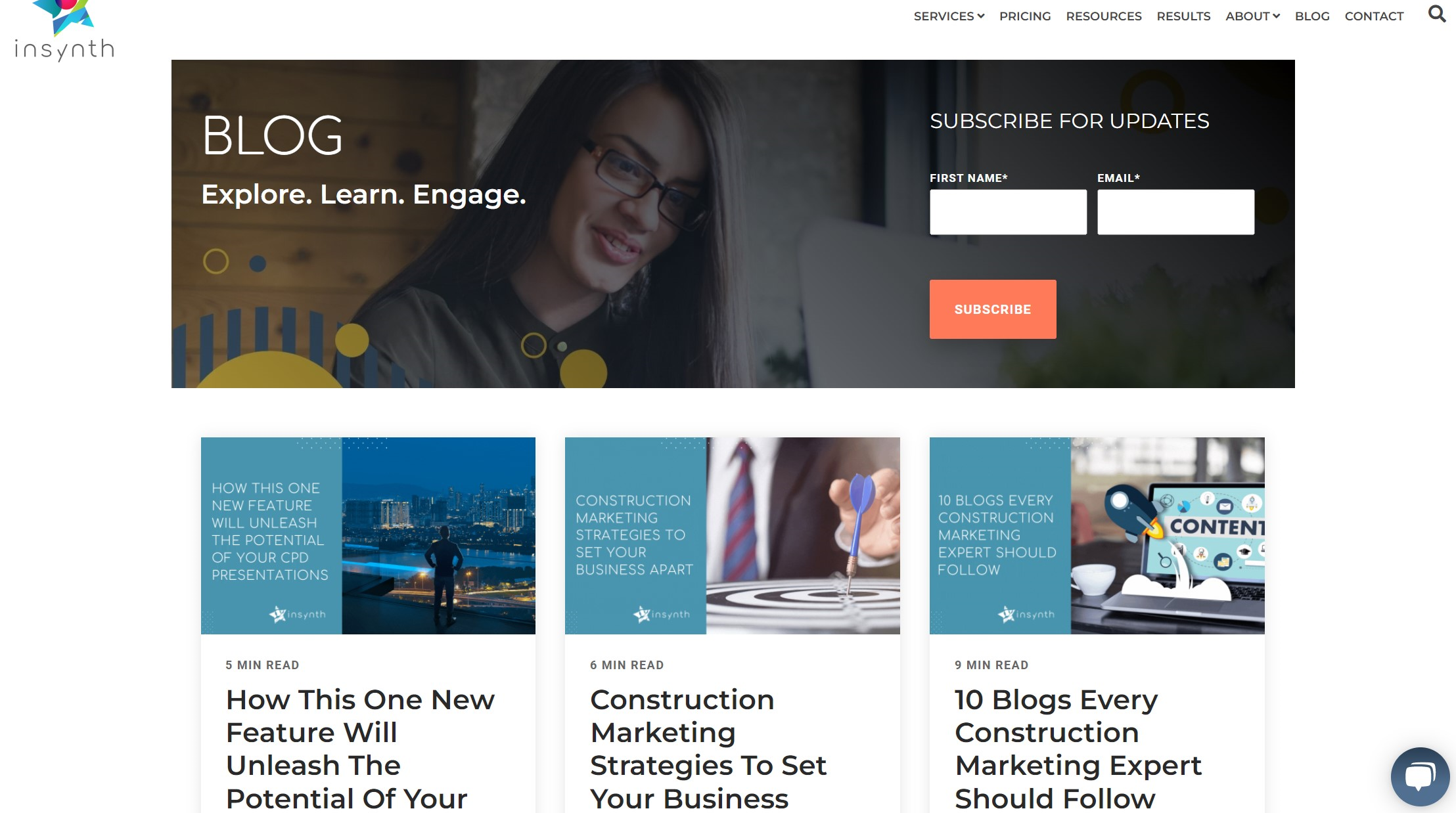Select the Blog navigation link

click(x=1312, y=16)
